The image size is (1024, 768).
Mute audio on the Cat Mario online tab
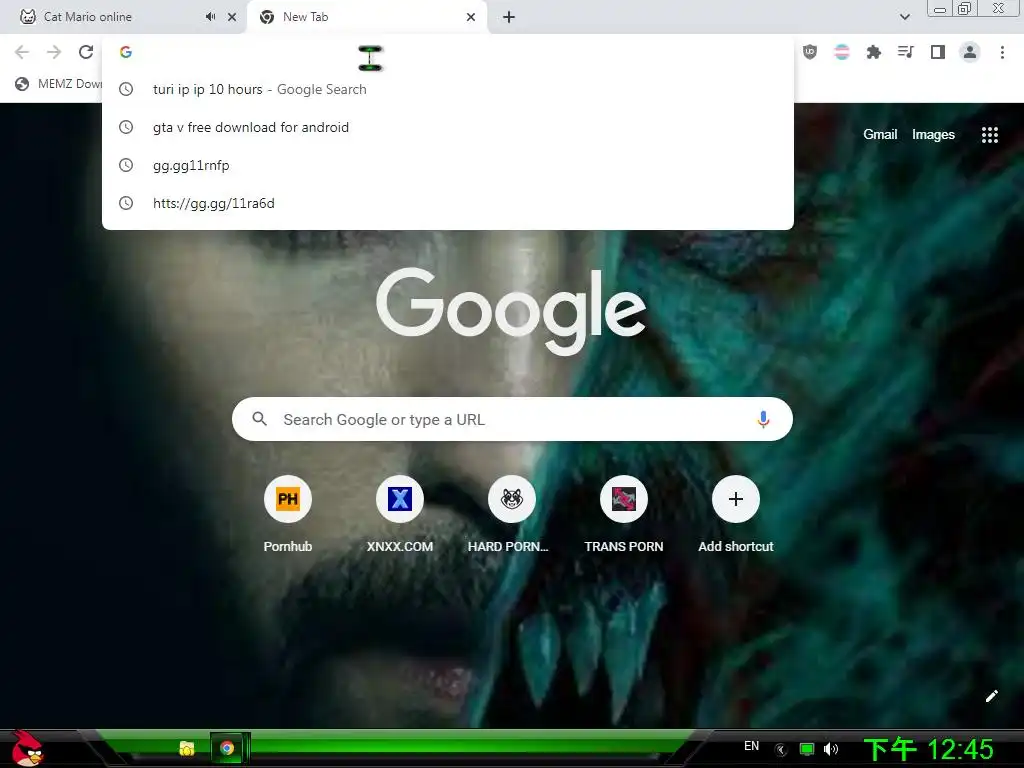pyautogui.click(x=210, y=17)
